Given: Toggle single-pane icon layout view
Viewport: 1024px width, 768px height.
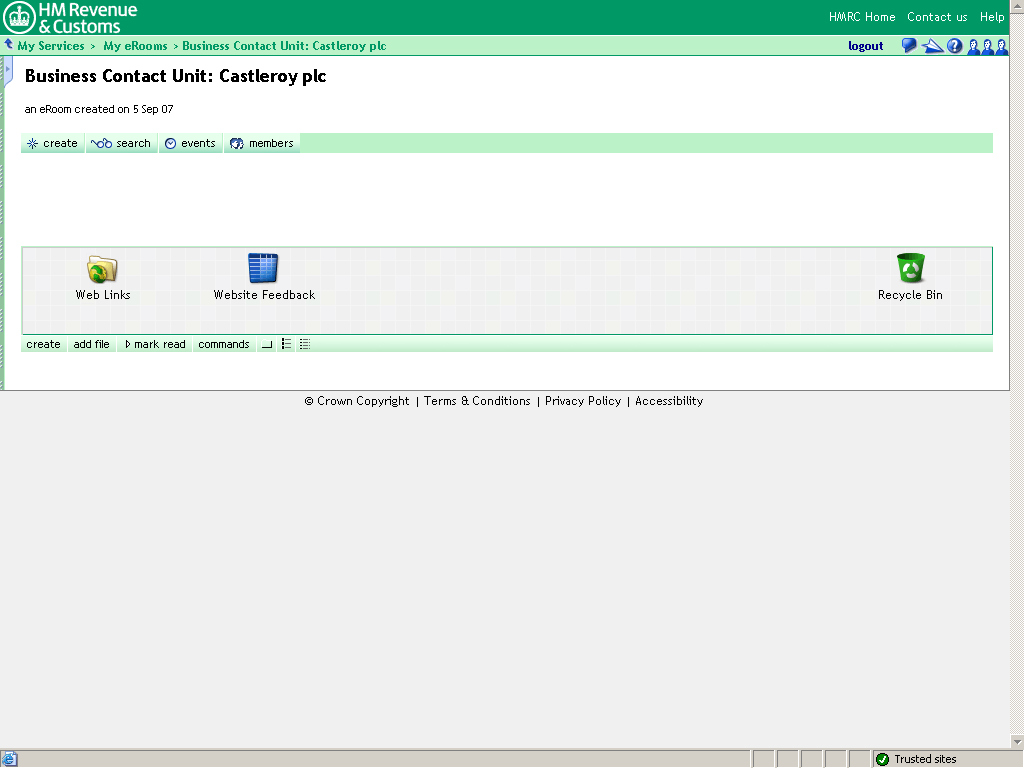Looking at the screenshot, I should (x=266, y=344).
